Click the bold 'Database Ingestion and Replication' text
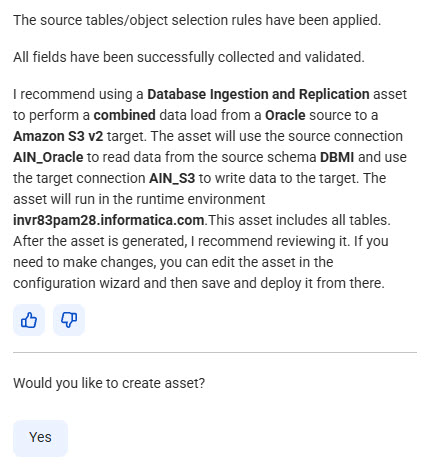Screen dimensions: 425x472 click(x=258, y=94)
